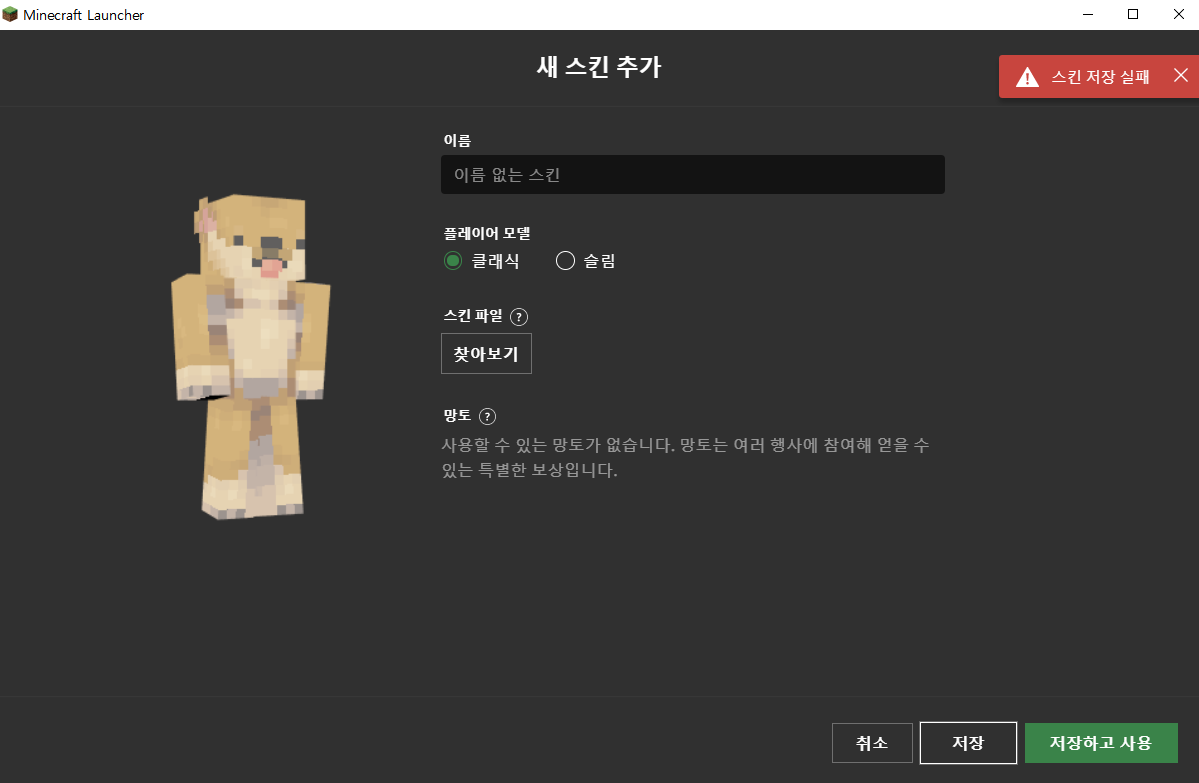The height and width of the screenshot is (783, 1199).
Task: Click the skin character preview model
Action: point(251,356)
